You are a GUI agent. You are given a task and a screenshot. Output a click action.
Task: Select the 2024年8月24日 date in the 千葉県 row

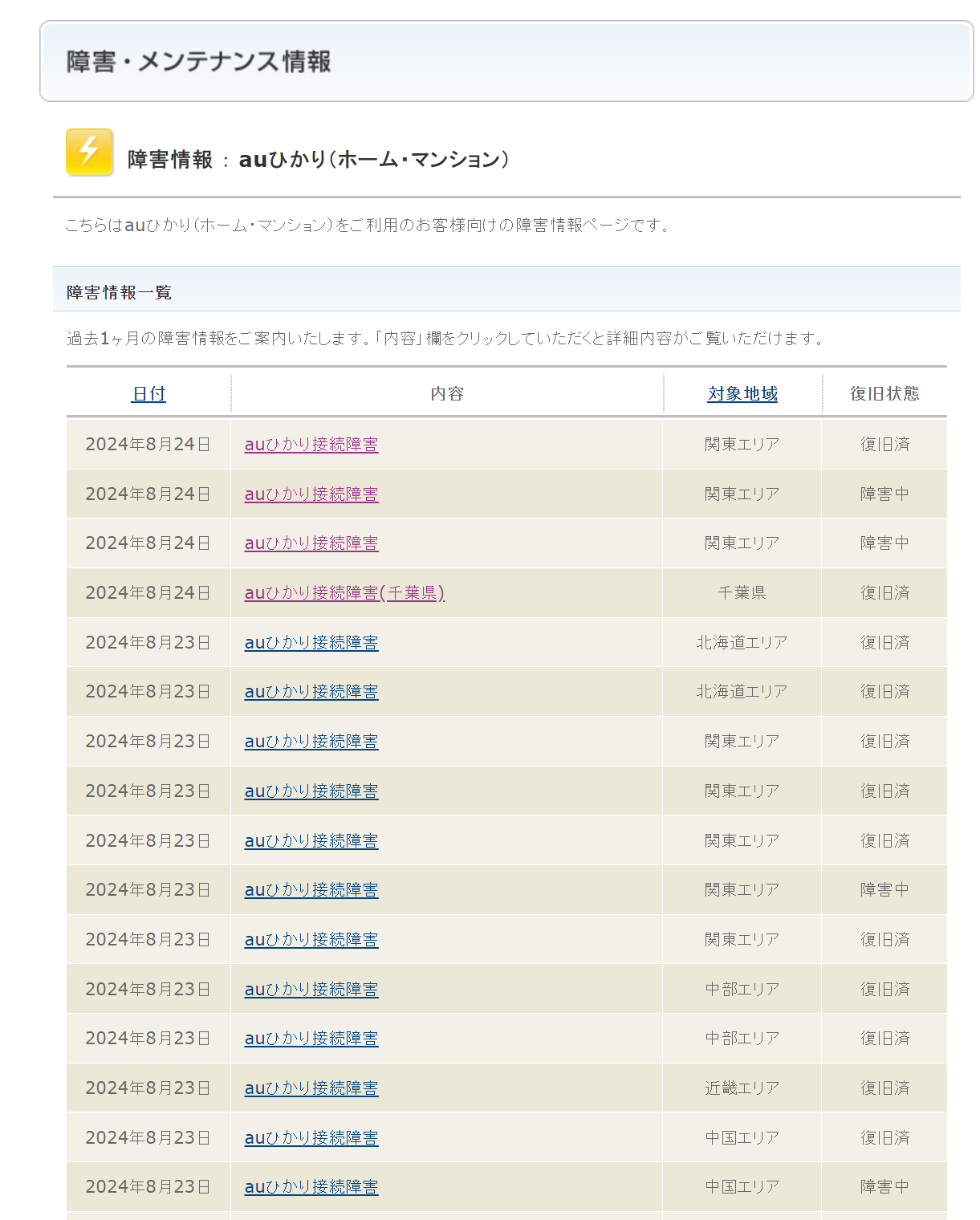pos(148,592)
